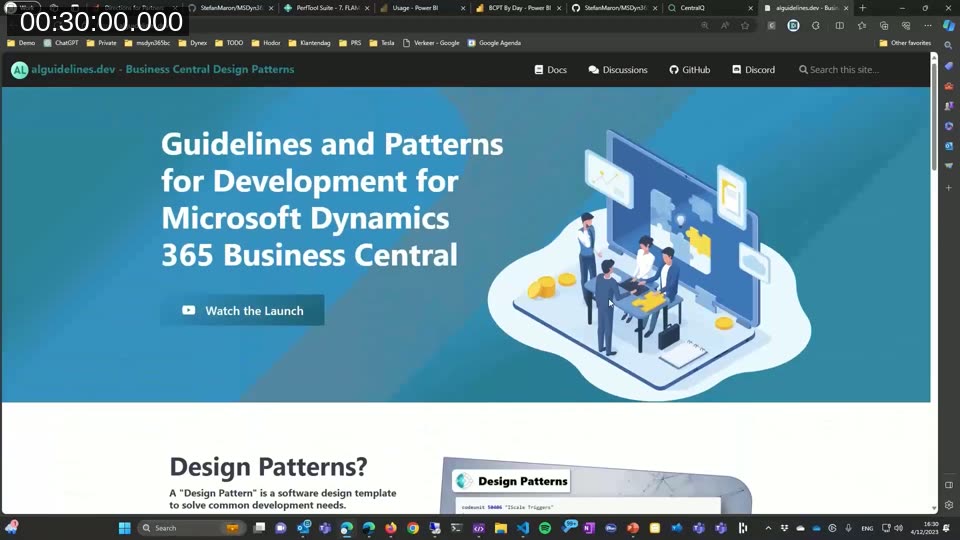The width and height of the screenshot is (960, 540).
Task: Open the Verkeer - Google bookmark
Action: [431, 43]
